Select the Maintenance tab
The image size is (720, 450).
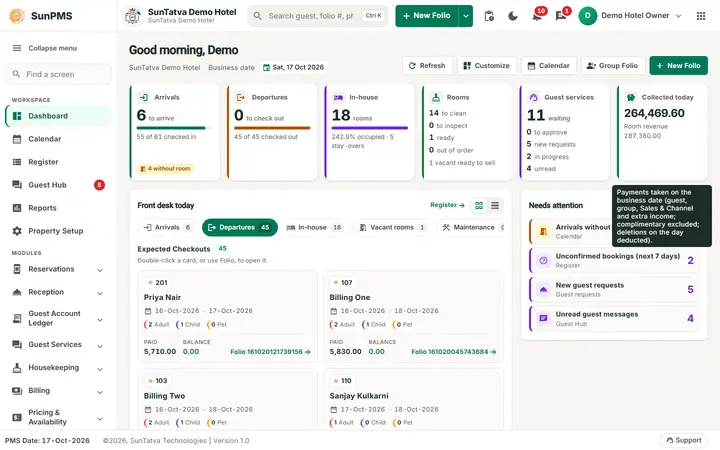click(471, 227)
